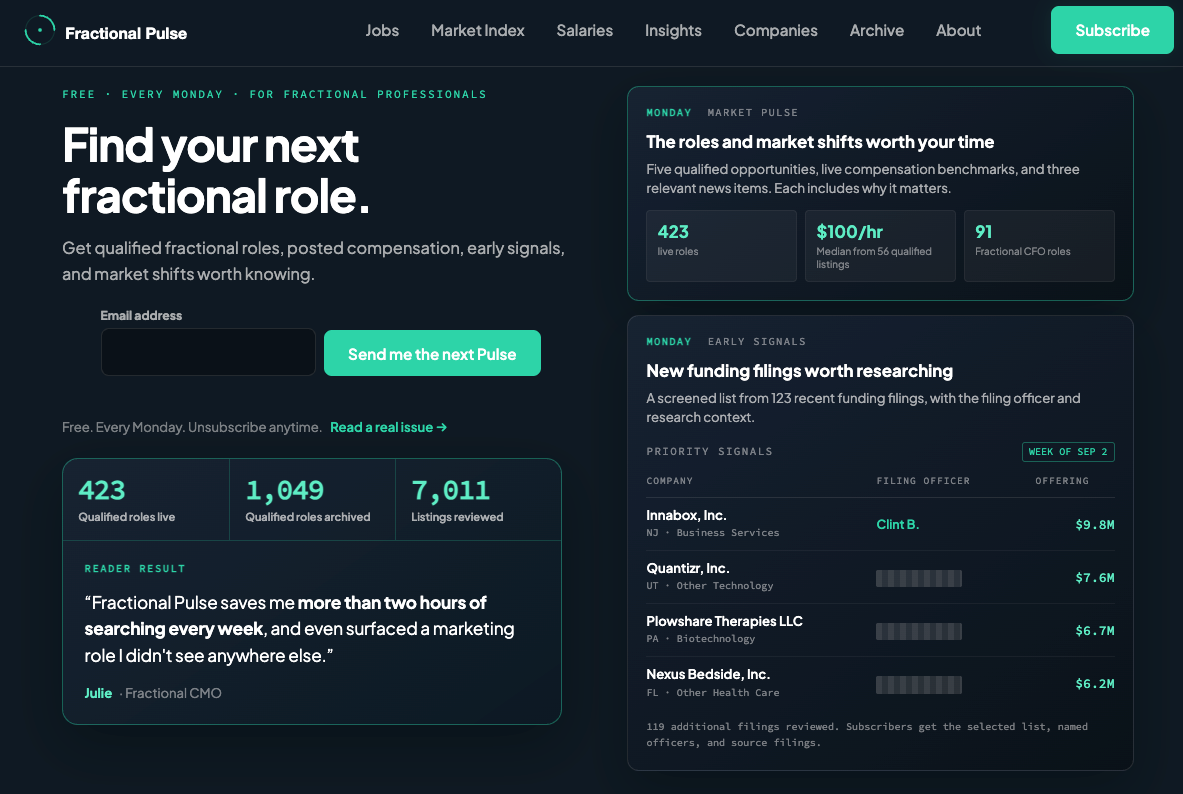
Task: Open the Read a real issue link
Action: tap(389, 427)
